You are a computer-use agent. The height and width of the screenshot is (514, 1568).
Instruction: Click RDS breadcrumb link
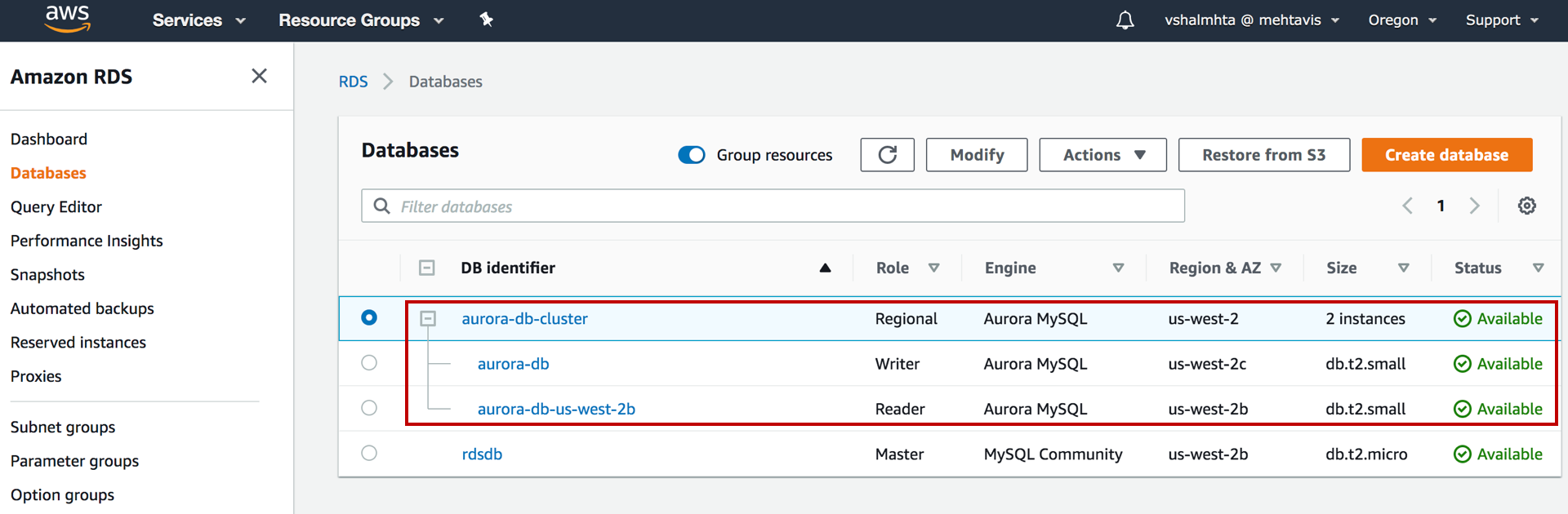[354, 82]
